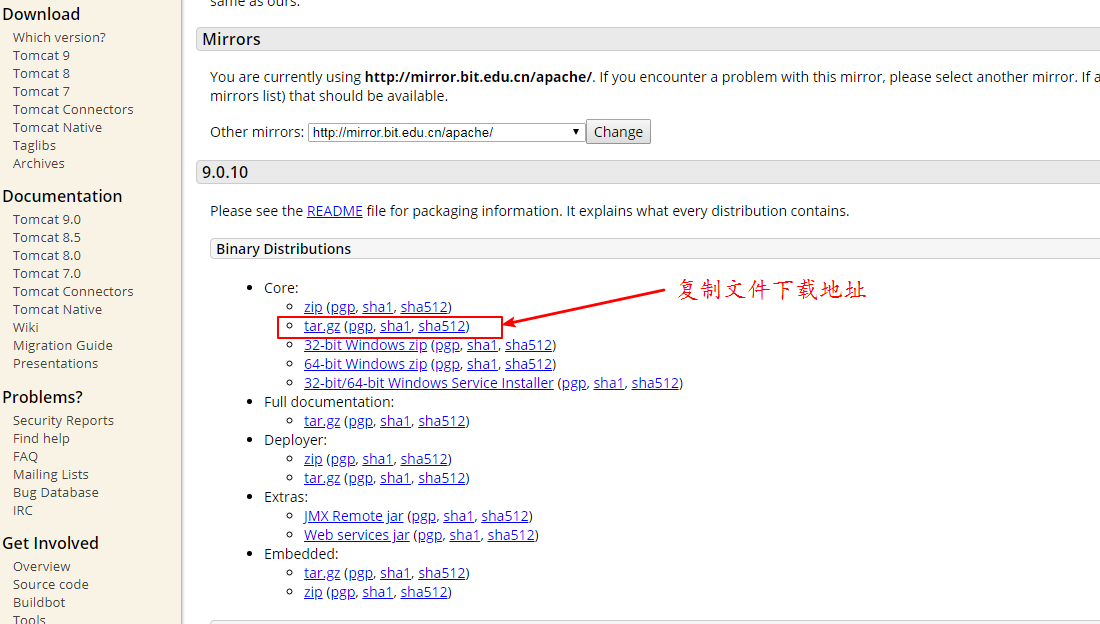
Task: Open the Core zip download link
Action: pos(313,307)
